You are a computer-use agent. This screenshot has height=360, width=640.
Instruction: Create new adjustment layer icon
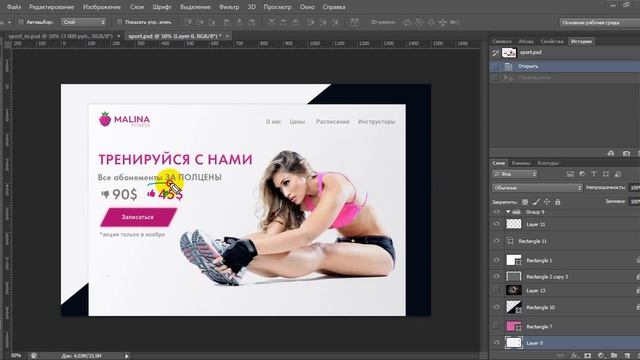point(601,356)
